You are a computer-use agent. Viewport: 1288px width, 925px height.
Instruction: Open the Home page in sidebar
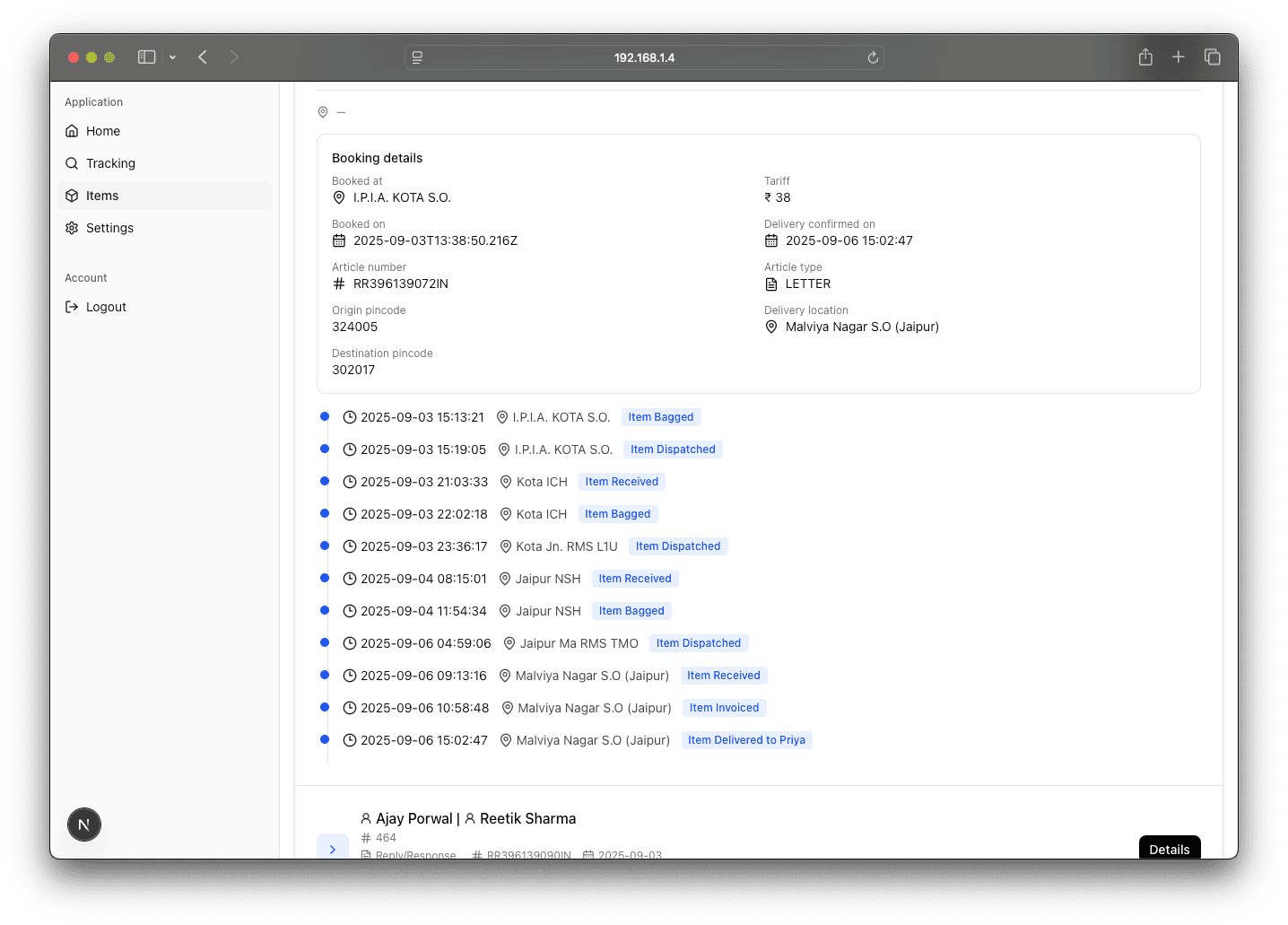tap(102, 131)
